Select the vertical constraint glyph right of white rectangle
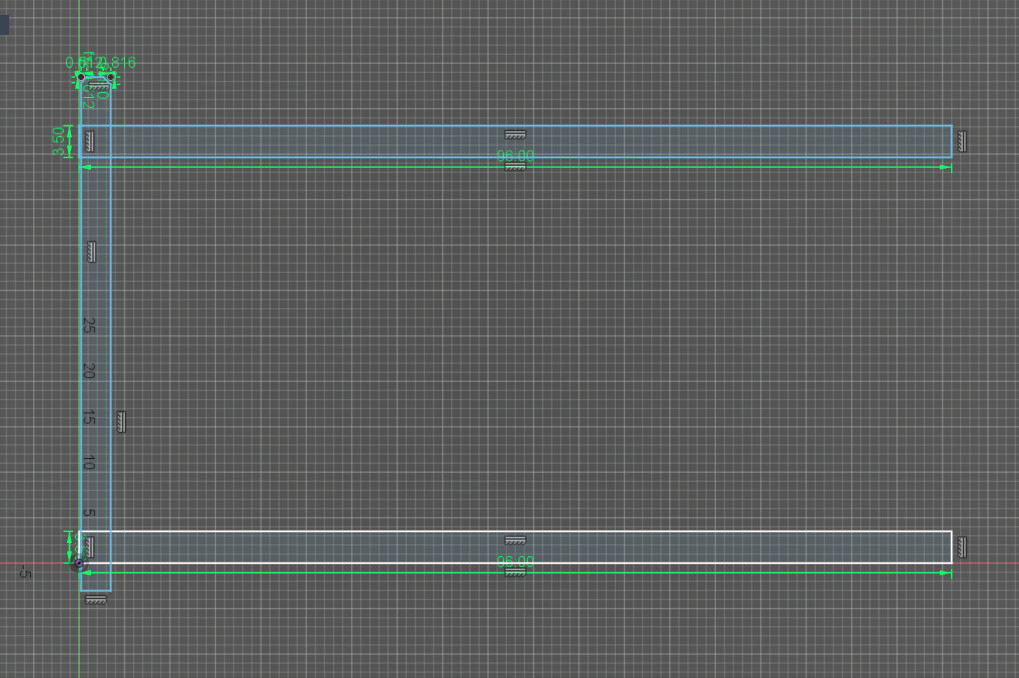 (x=962, y=546)
